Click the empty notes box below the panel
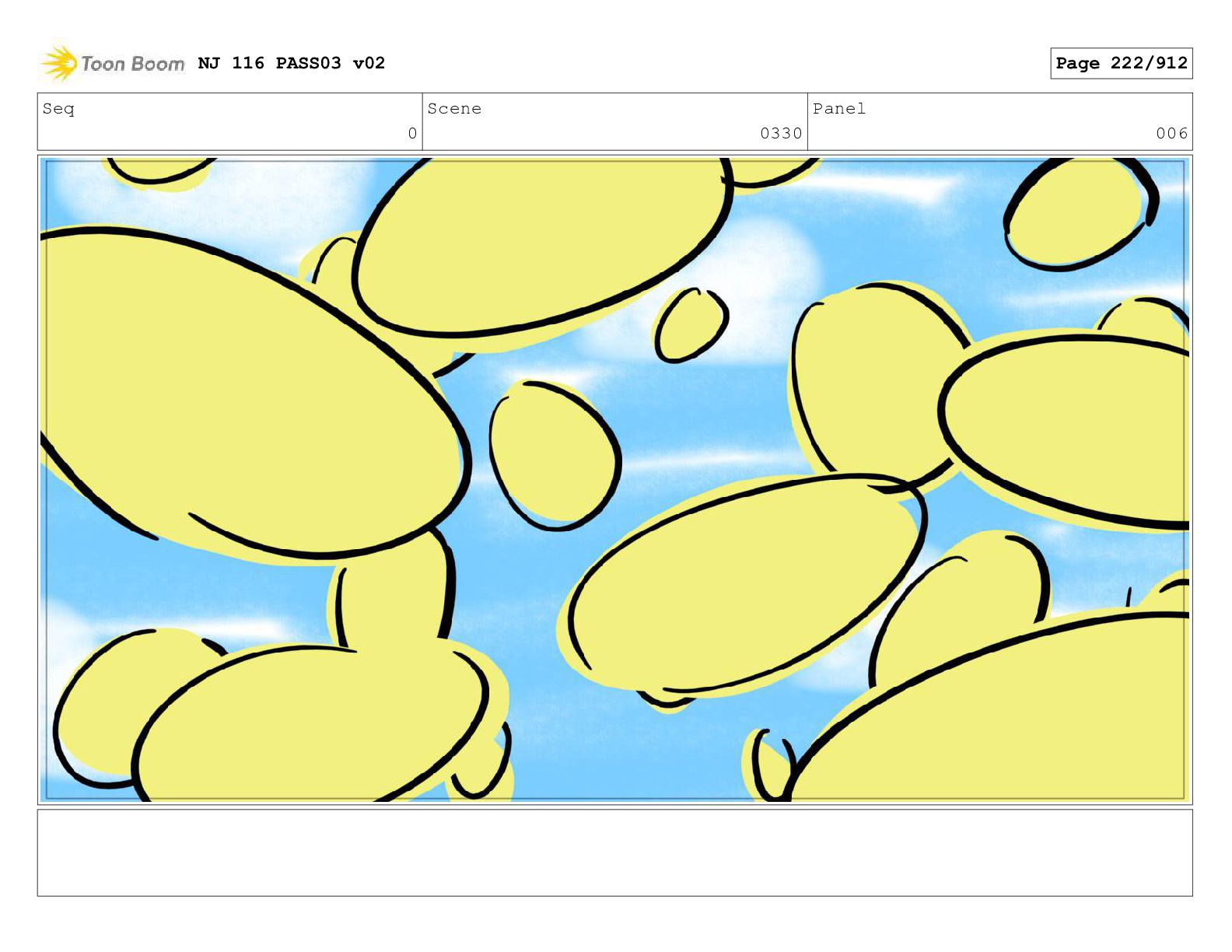This screenshot has height=952, width=1232. pos(614,852)
